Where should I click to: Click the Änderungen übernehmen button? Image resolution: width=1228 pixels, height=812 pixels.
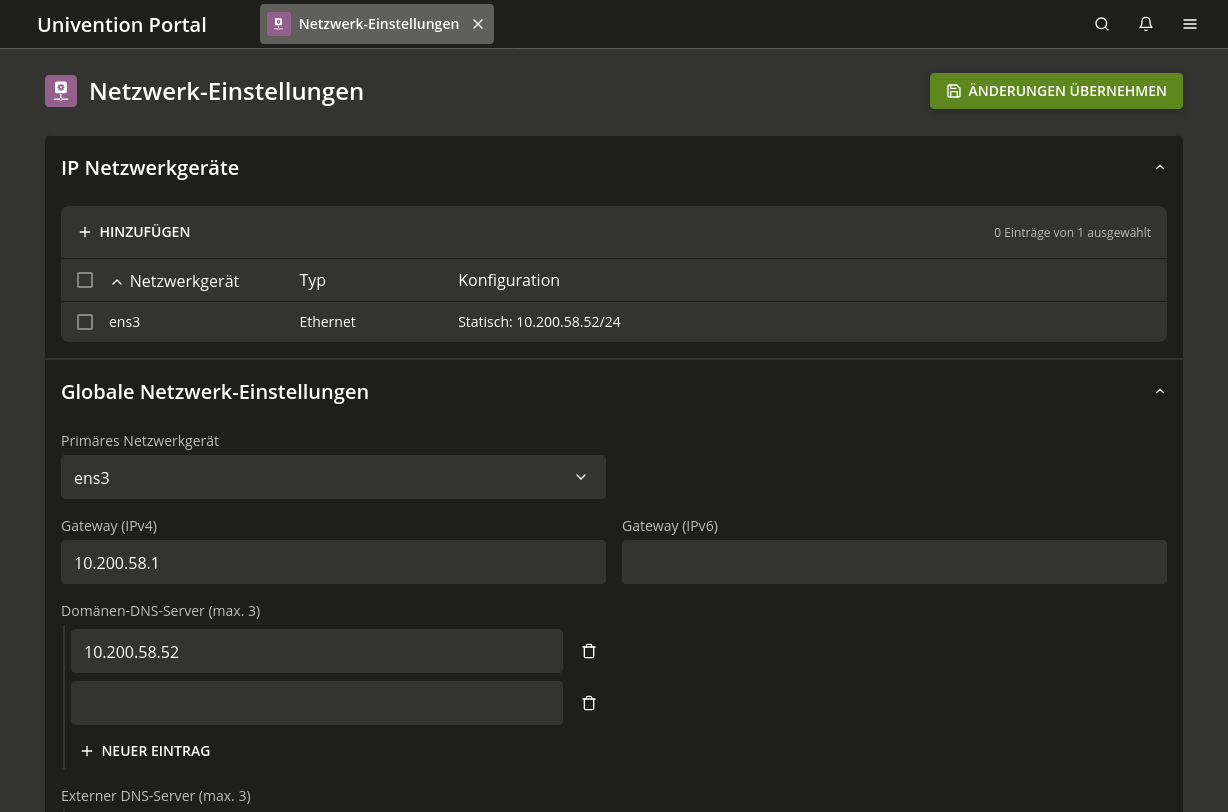pyautogui.click(x=1056, y=90)
